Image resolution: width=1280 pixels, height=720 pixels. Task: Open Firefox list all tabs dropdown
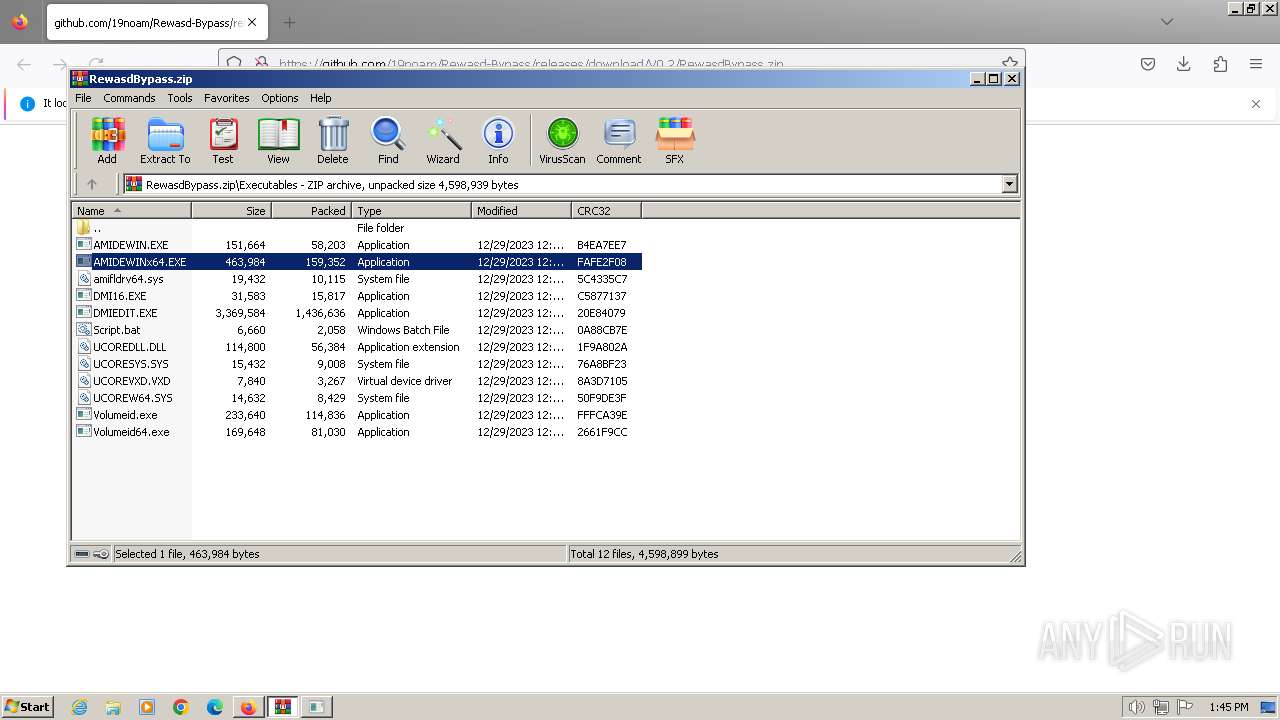(x=1167, y=21)
